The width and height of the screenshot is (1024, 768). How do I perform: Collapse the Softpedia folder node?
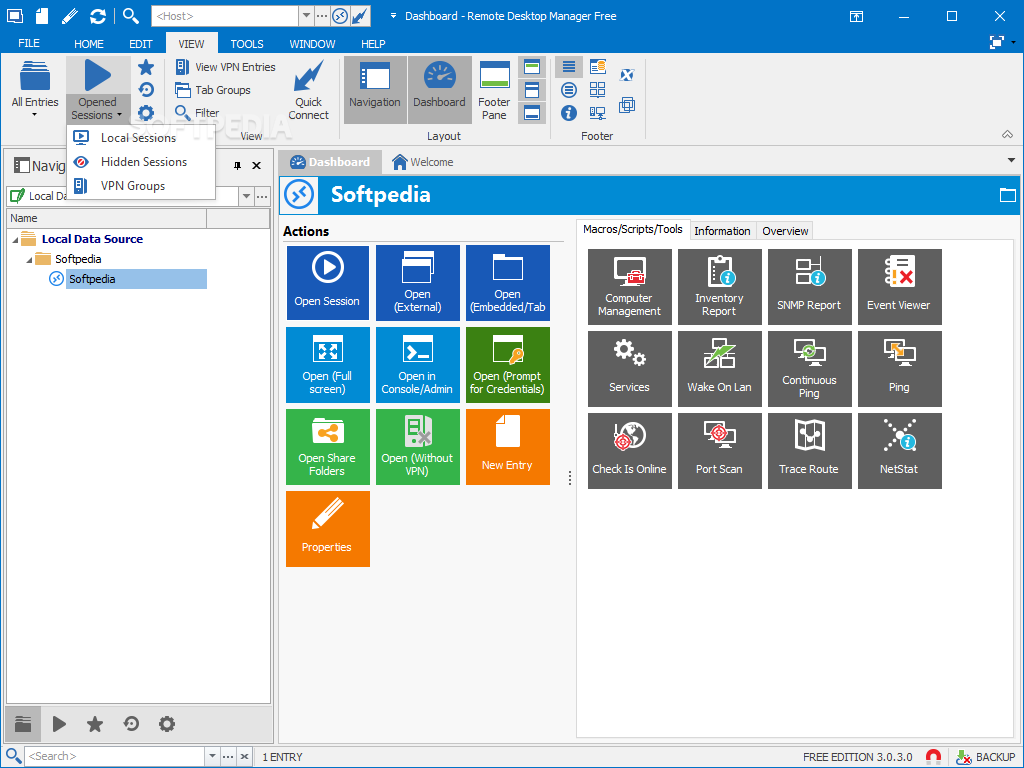pyautogui.click(x=29, y=260)
